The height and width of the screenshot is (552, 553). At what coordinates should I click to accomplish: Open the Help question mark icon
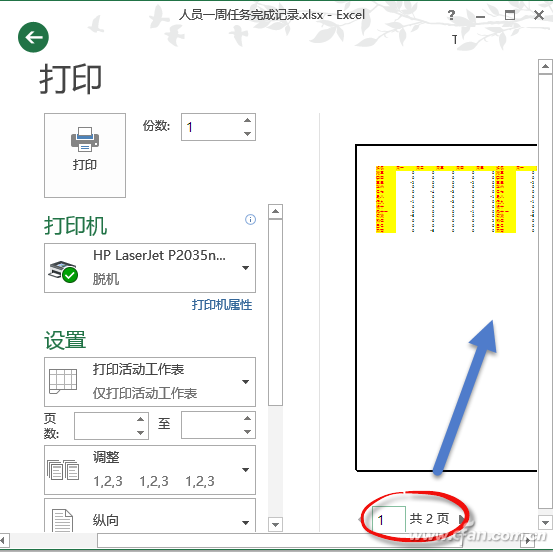pyautogui.click(x=451, y=15)
